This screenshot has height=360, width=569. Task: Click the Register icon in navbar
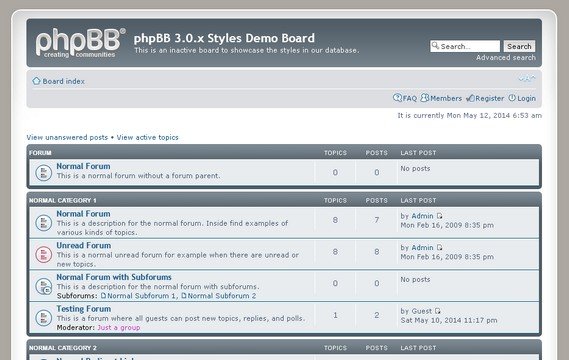pos(471,98)
